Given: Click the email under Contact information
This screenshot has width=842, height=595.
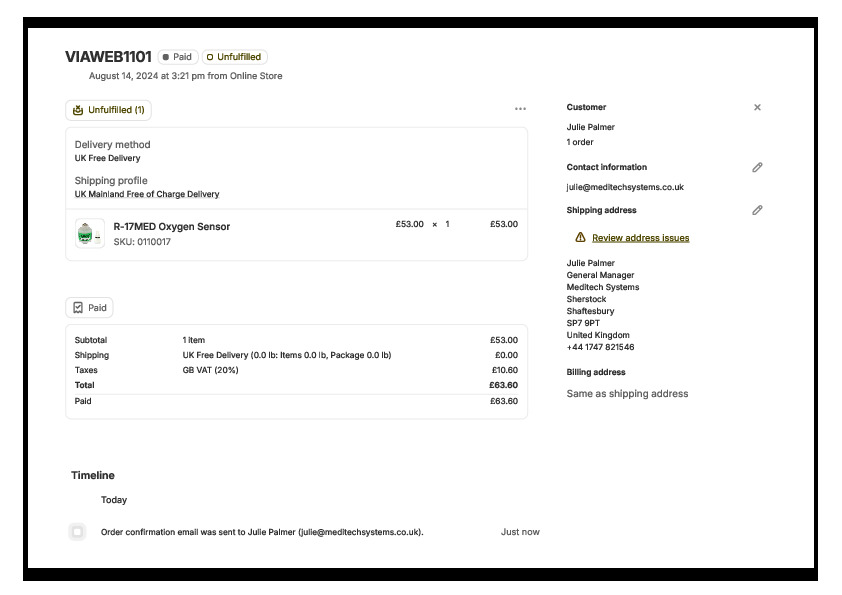Looking at the screenshot, I should point(625,187).
